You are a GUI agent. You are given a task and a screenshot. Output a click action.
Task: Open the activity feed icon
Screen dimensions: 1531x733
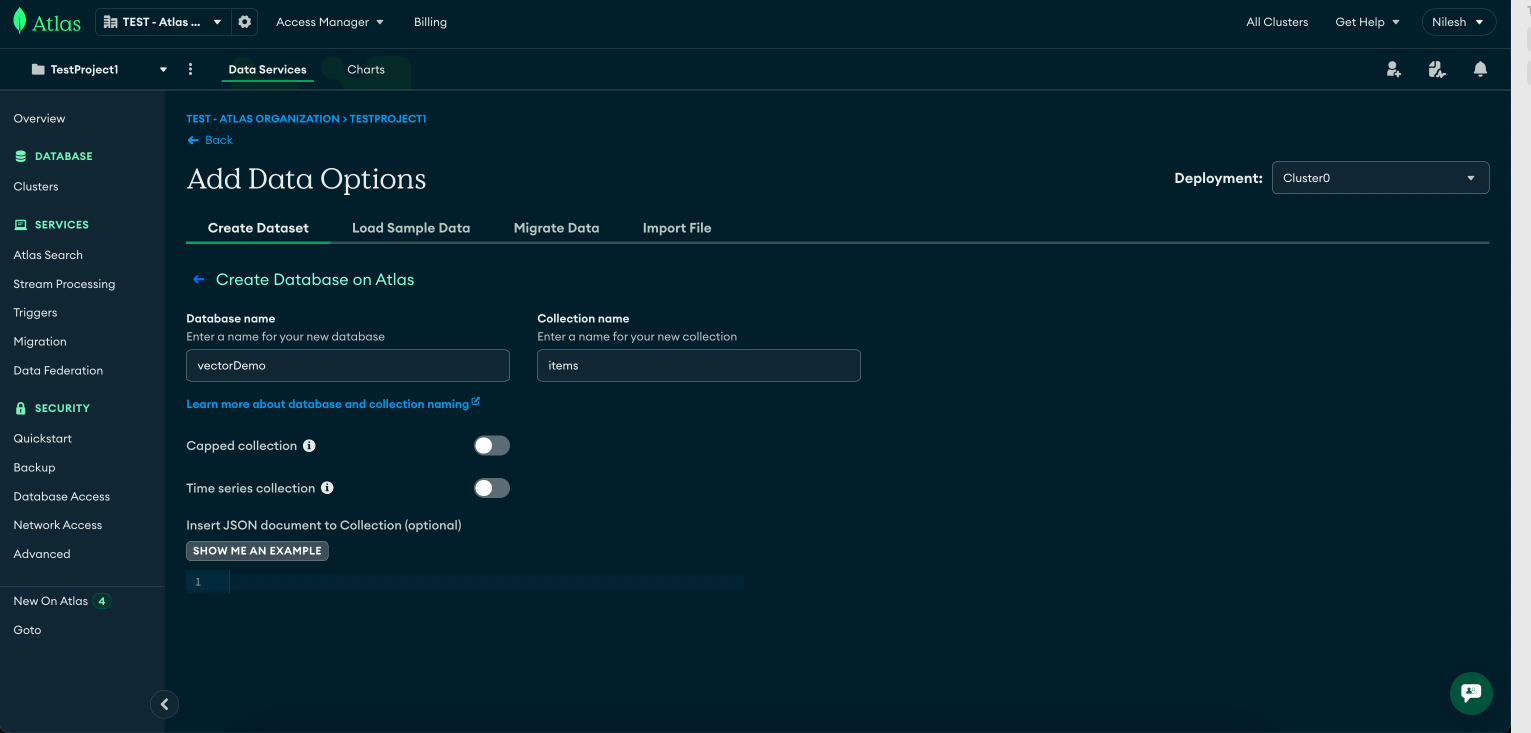[x=1437, y=69]
